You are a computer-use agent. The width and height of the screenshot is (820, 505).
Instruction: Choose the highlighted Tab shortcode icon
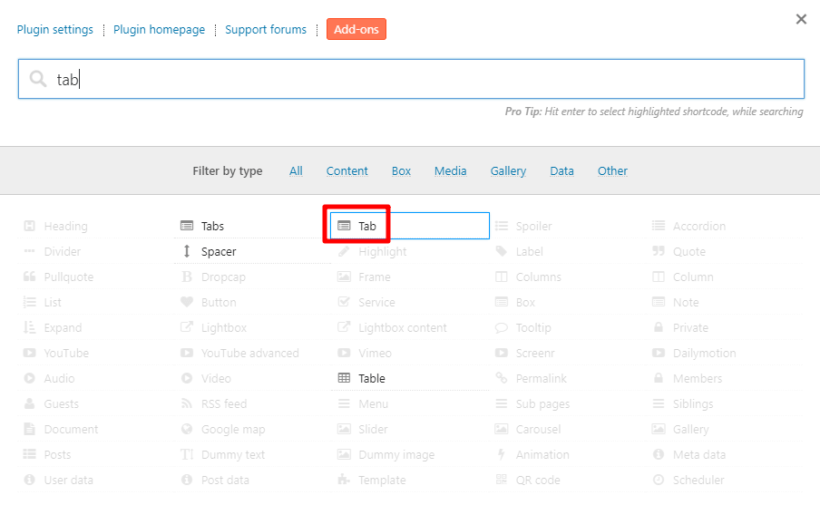(345, 226)
